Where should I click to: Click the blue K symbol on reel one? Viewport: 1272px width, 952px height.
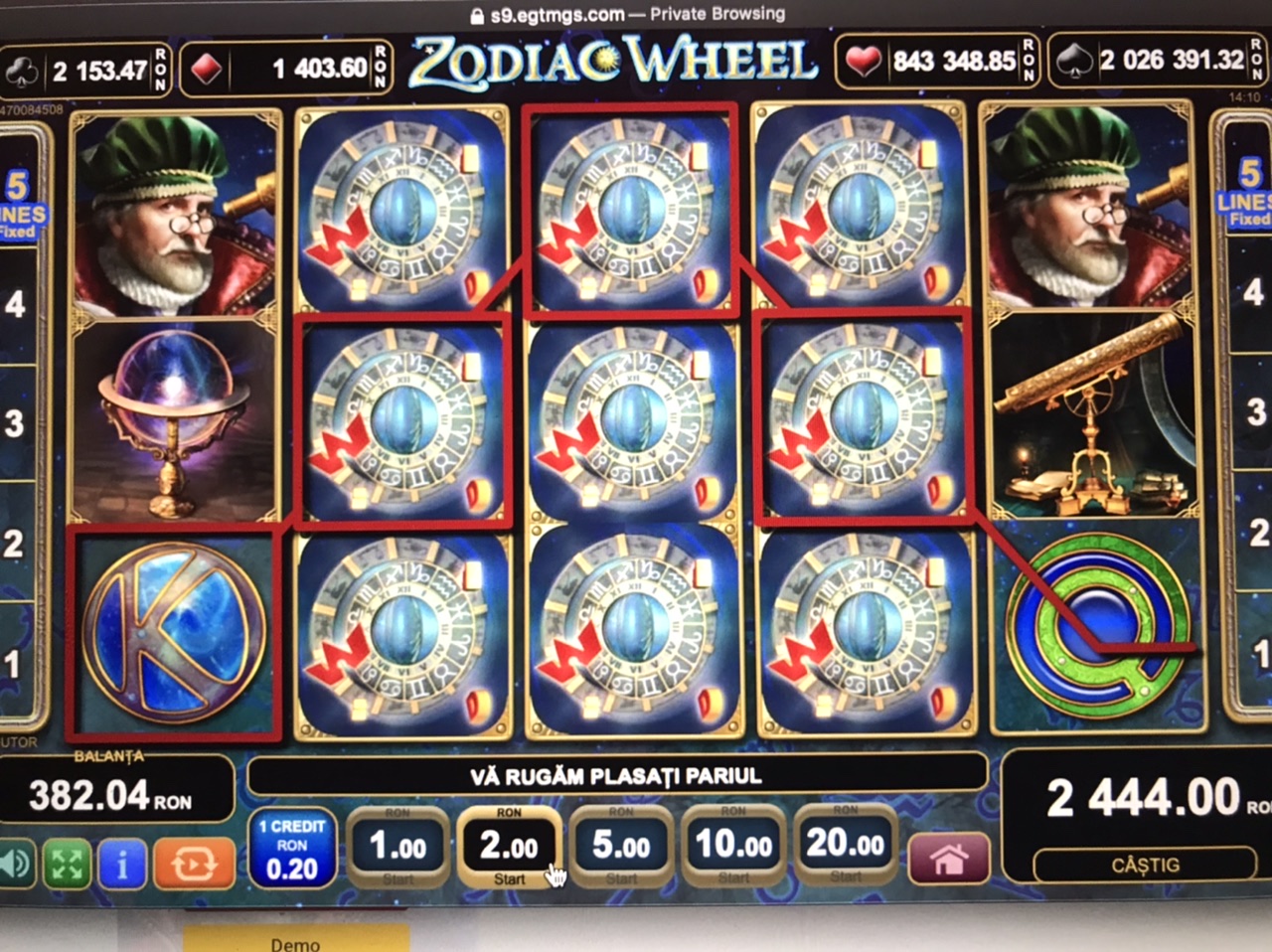173,633
